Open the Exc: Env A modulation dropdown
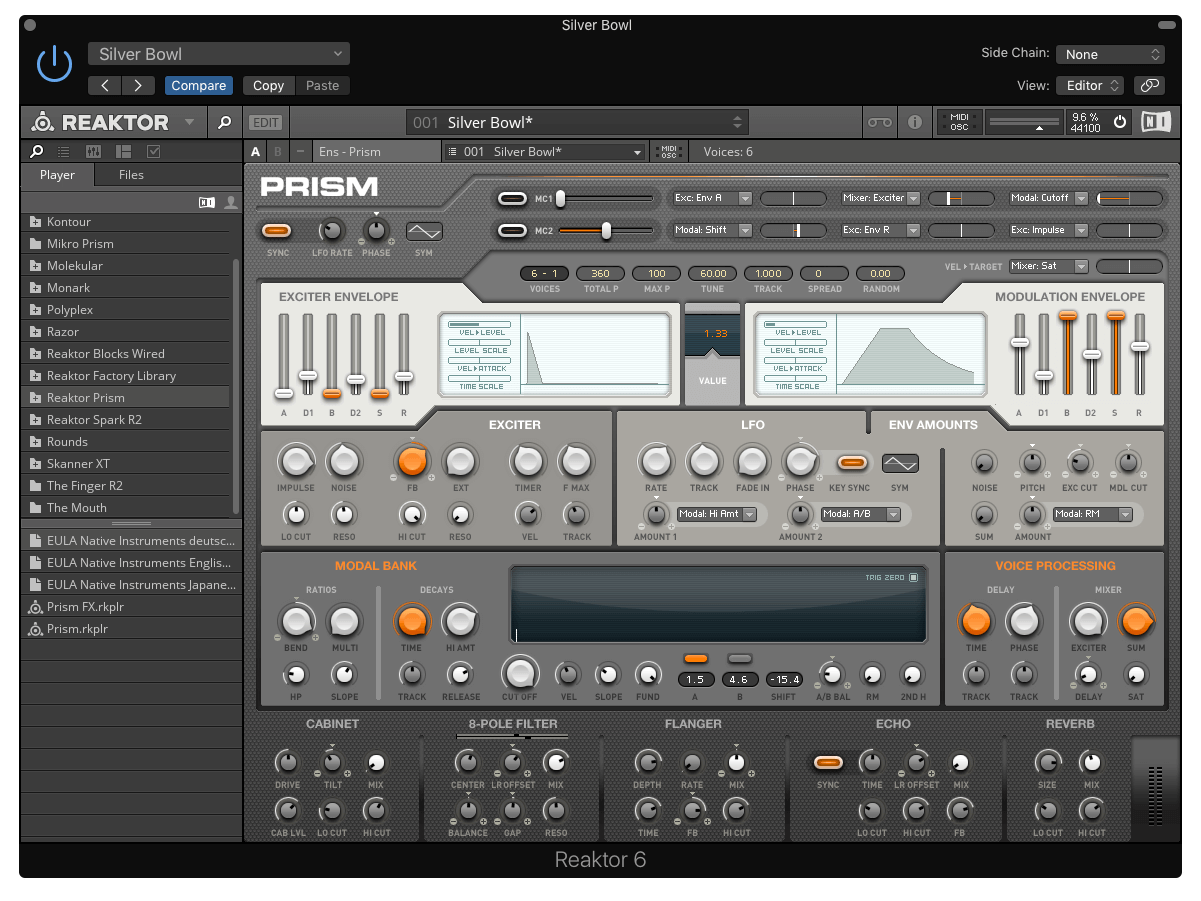The height and width of the screenshot is (901, 1201). tap(712, 198)
